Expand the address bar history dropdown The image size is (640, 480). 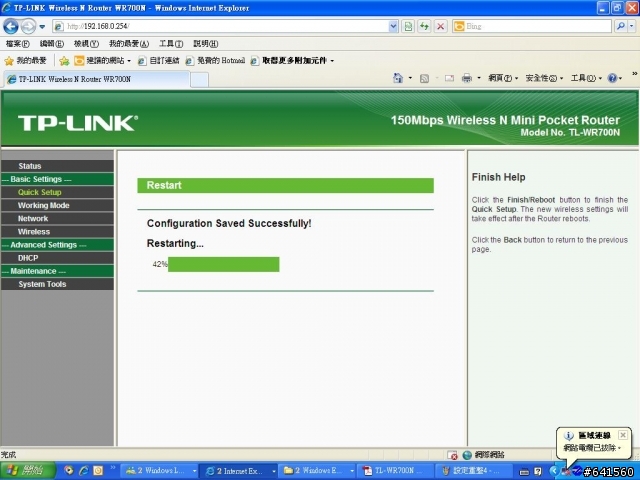393,27
